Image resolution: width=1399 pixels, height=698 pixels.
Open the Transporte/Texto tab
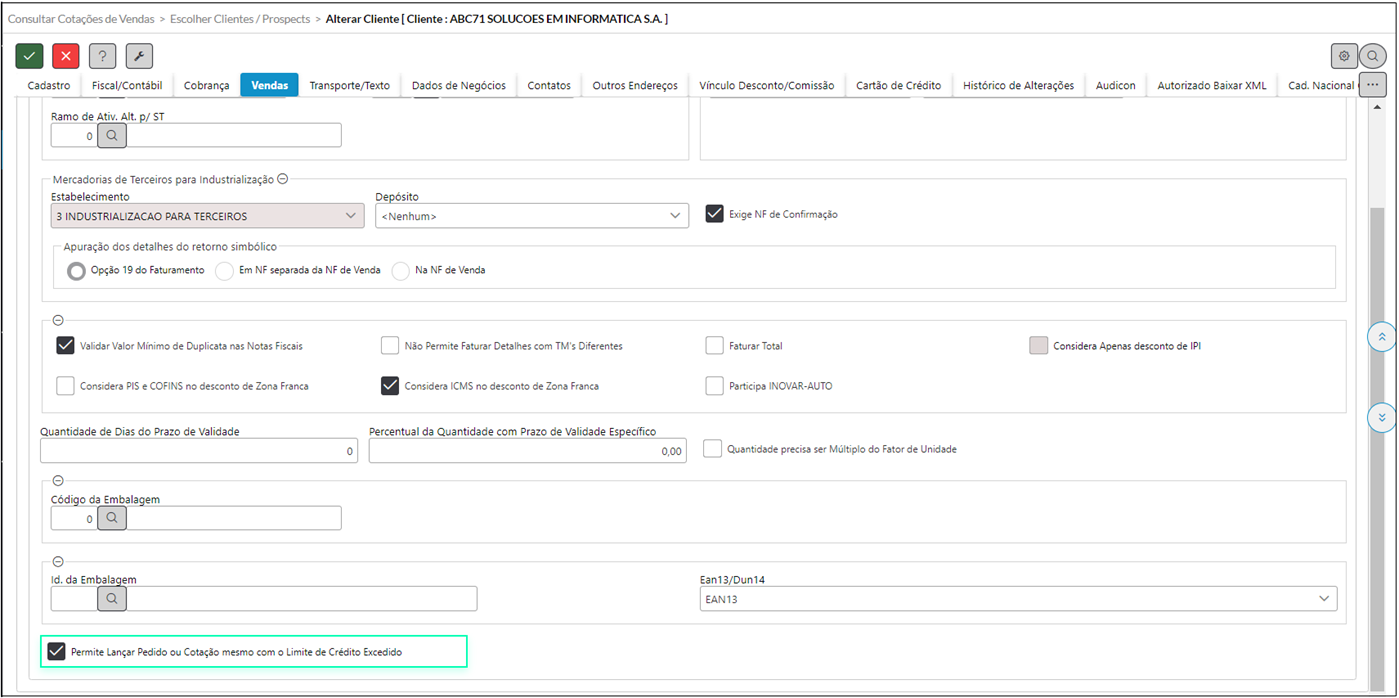[x=349, y=86]
